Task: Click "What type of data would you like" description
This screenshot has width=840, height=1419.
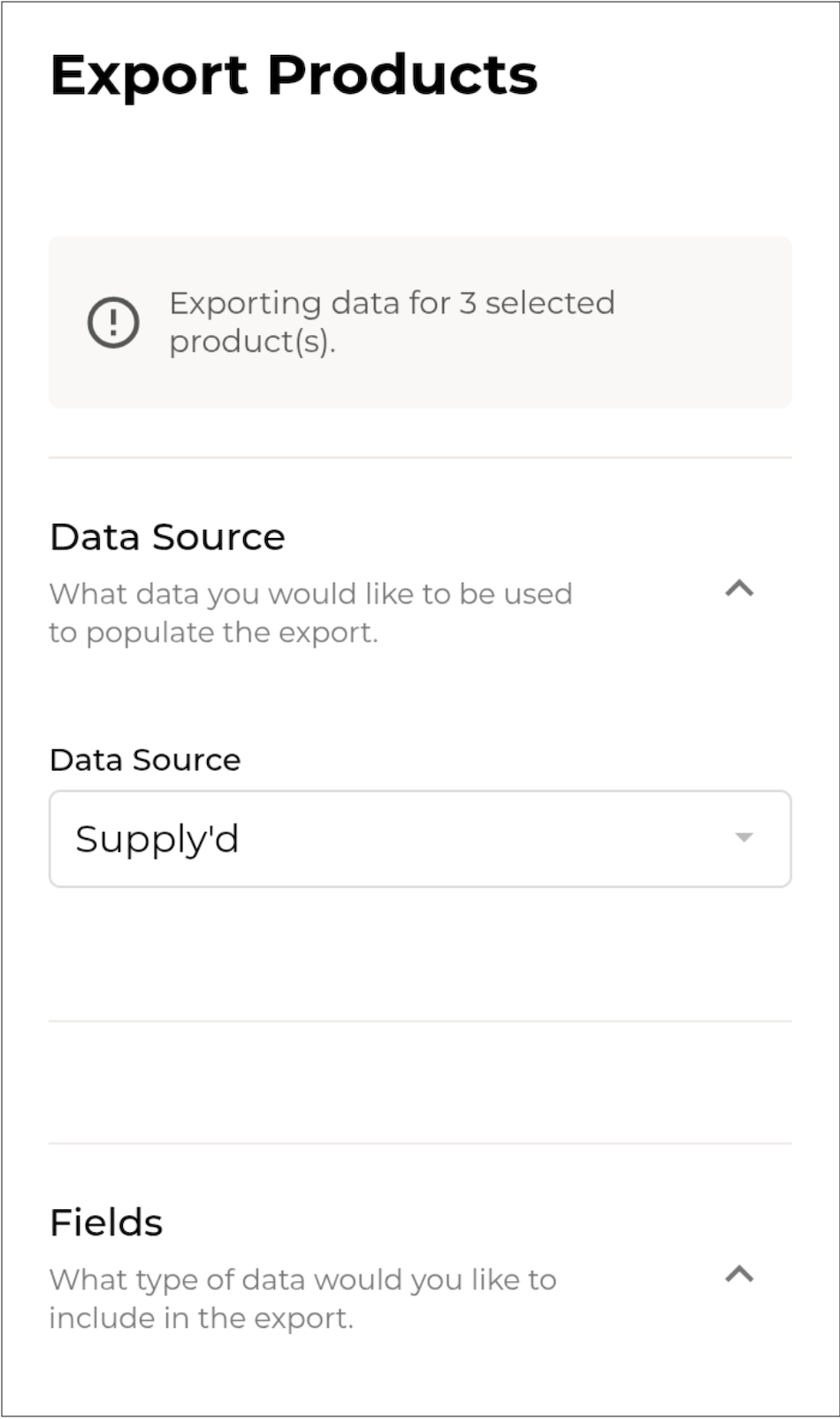Action: point(302,1279)
